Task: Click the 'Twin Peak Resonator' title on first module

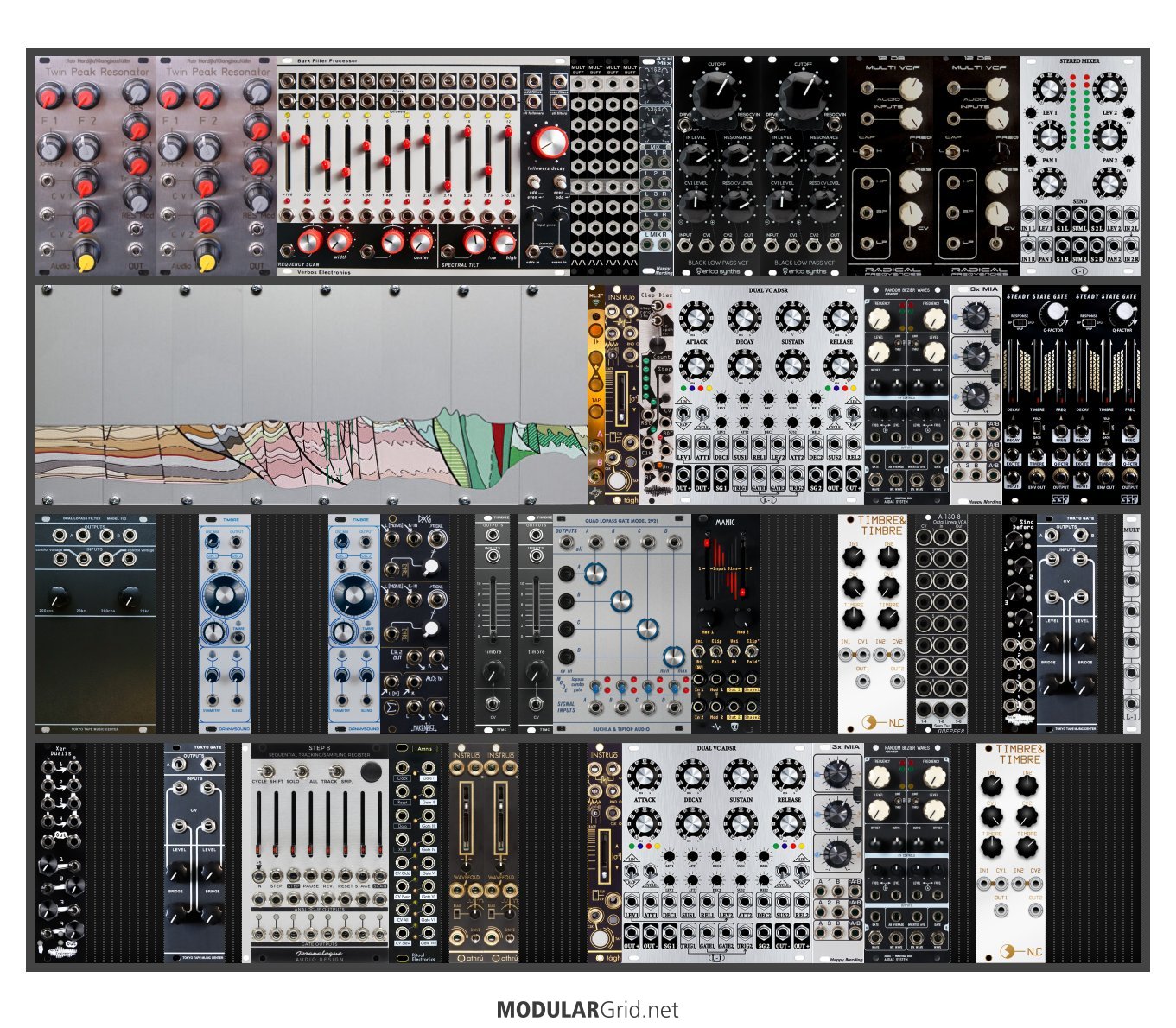Action: (98, 72)
